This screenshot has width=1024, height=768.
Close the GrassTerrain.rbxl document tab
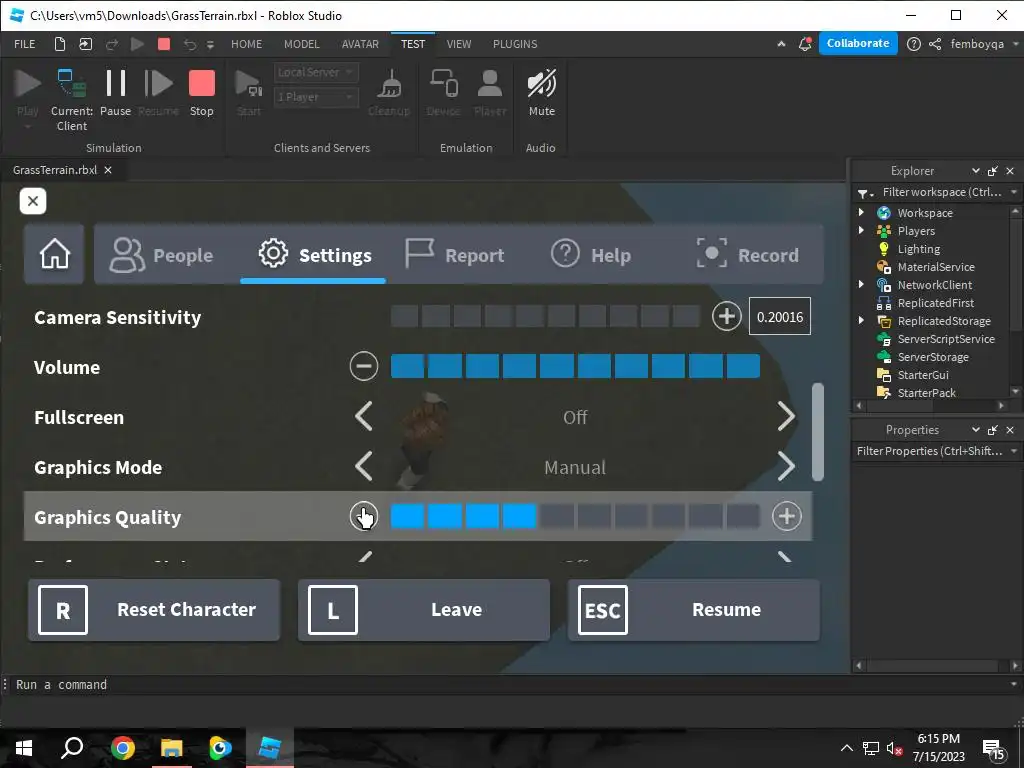click(108, 170)
